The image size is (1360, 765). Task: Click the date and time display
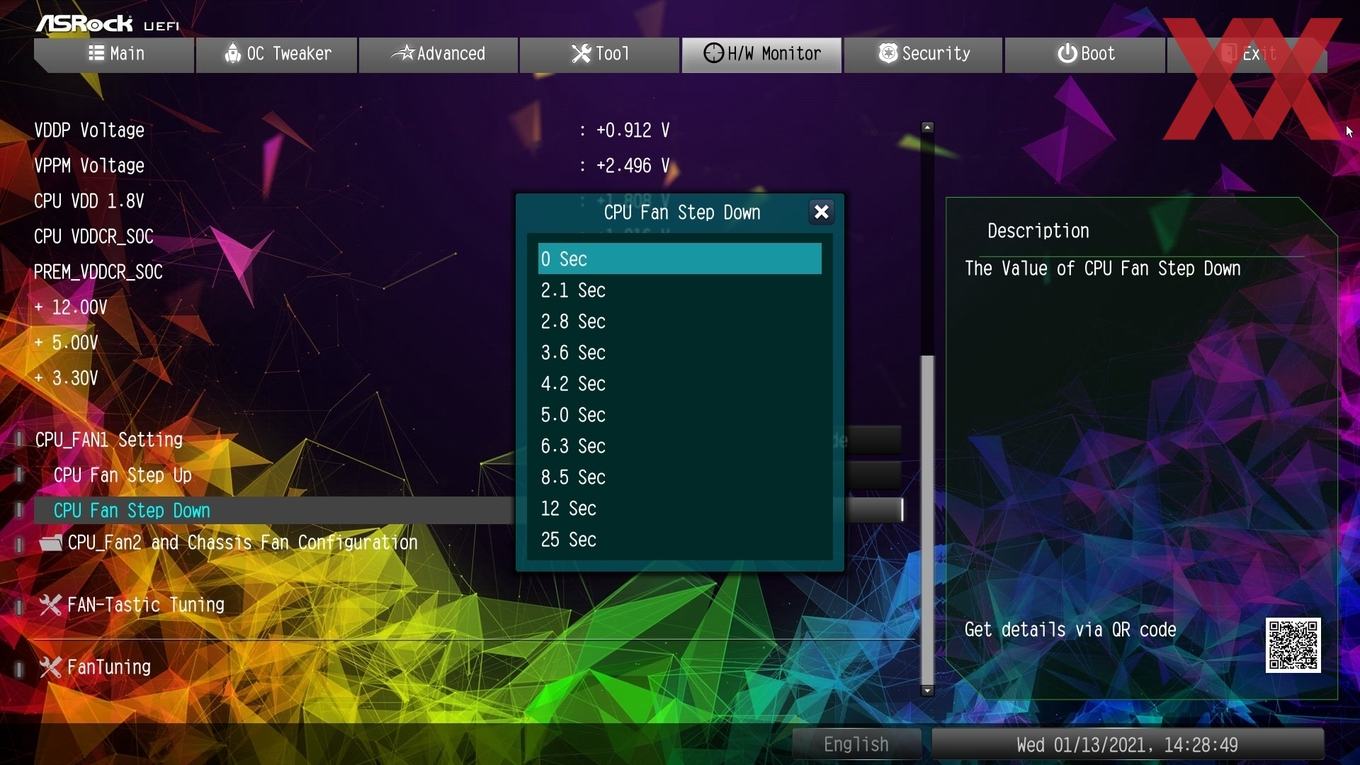coord(1127,745)
